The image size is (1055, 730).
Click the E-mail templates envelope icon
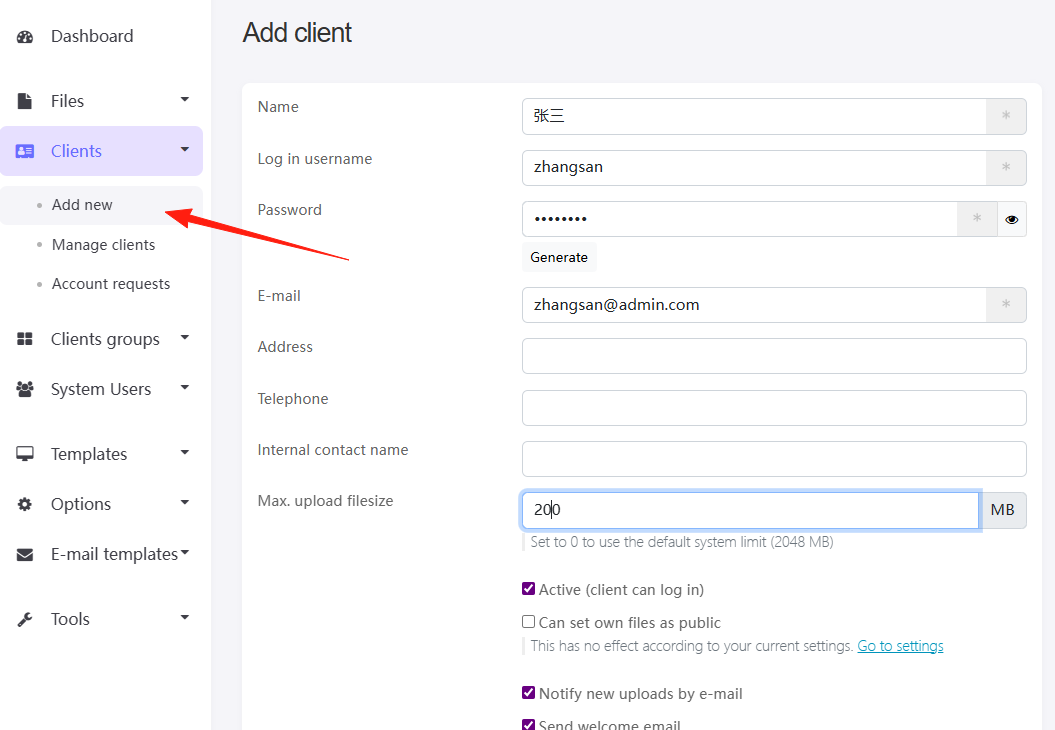25,554
